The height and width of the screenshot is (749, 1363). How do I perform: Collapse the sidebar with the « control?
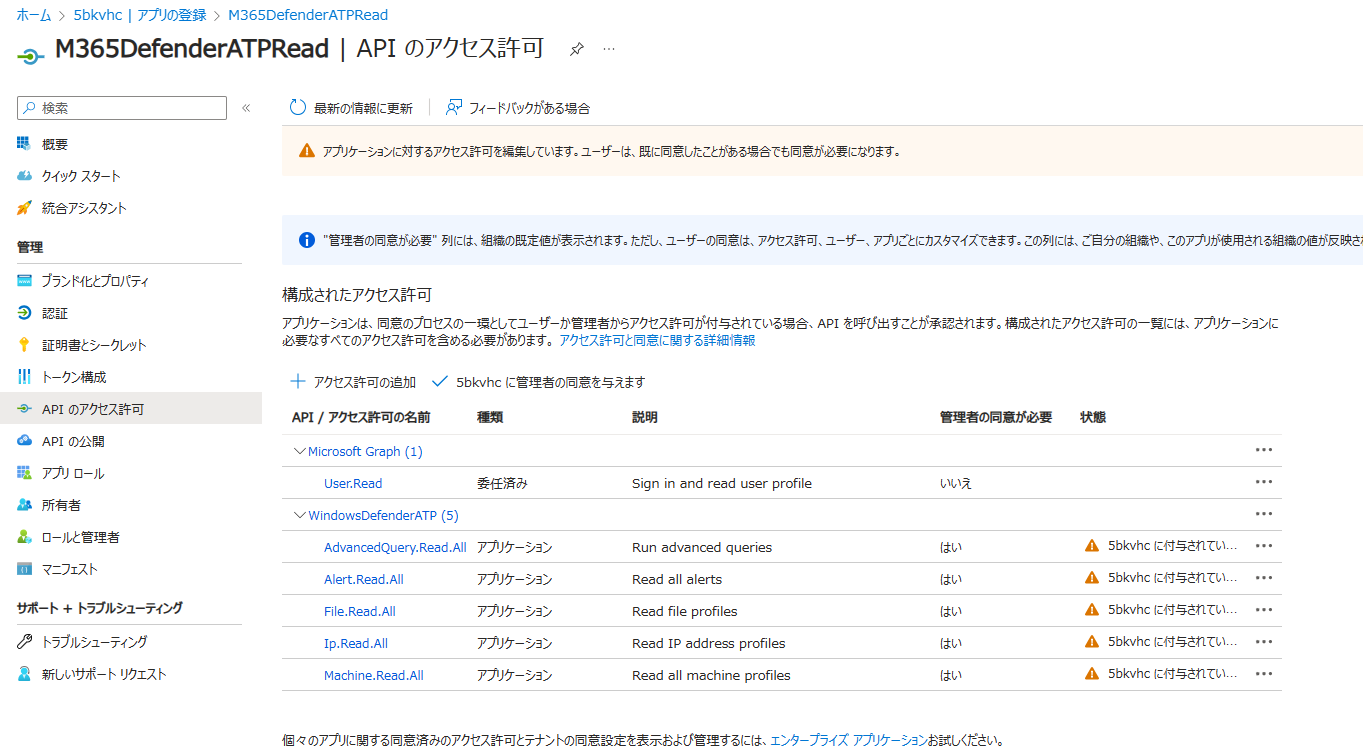[246, 106]
